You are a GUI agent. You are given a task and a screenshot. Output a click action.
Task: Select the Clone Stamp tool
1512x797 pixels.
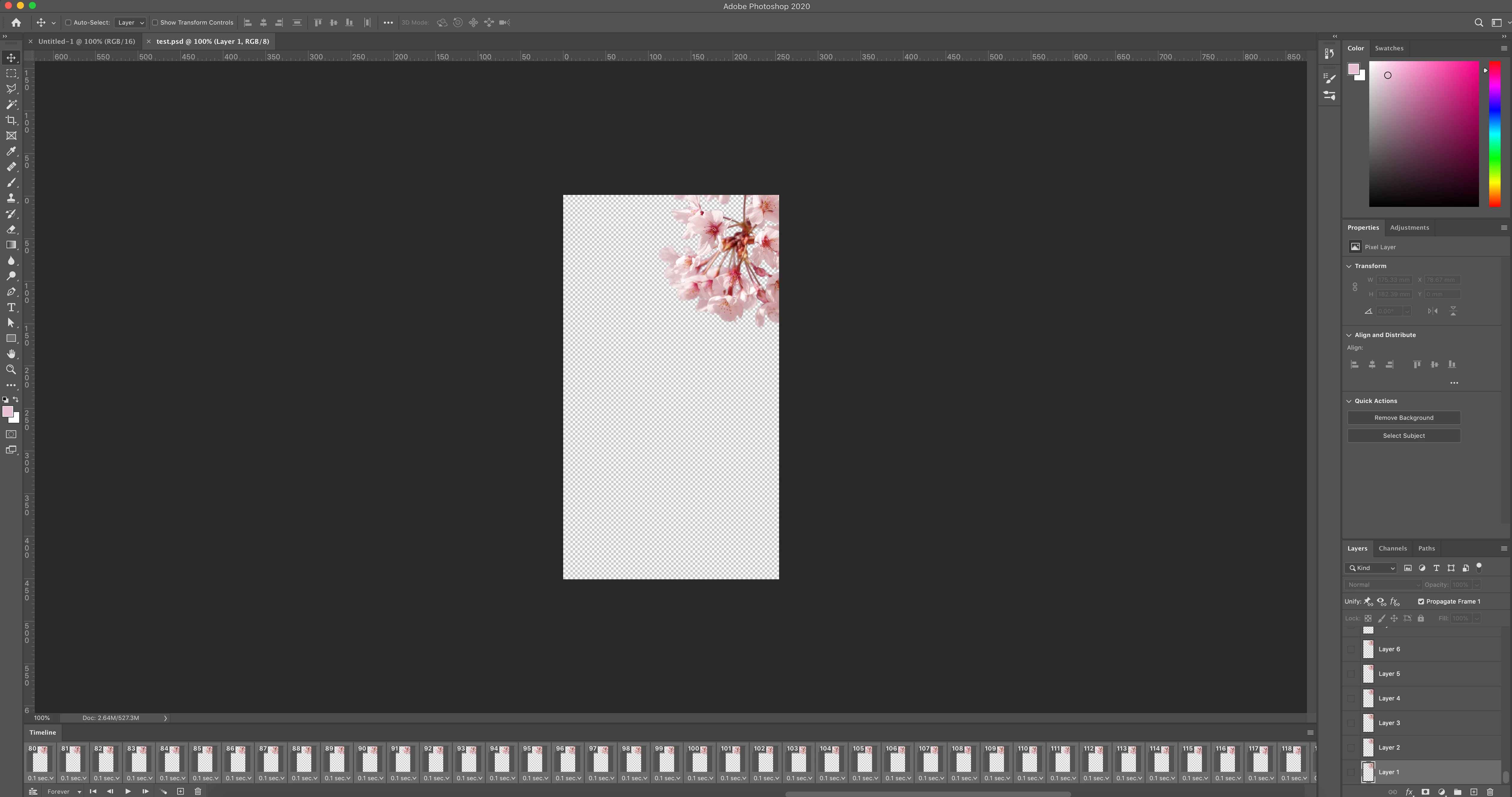coord(11,199)
